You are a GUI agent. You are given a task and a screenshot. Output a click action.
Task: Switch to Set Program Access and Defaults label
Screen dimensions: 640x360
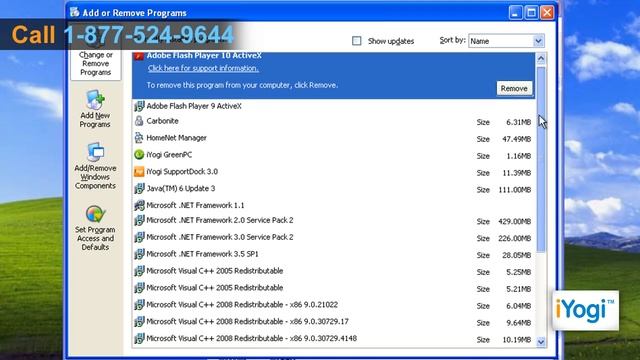pyautogui.click(x=95, y=238)
